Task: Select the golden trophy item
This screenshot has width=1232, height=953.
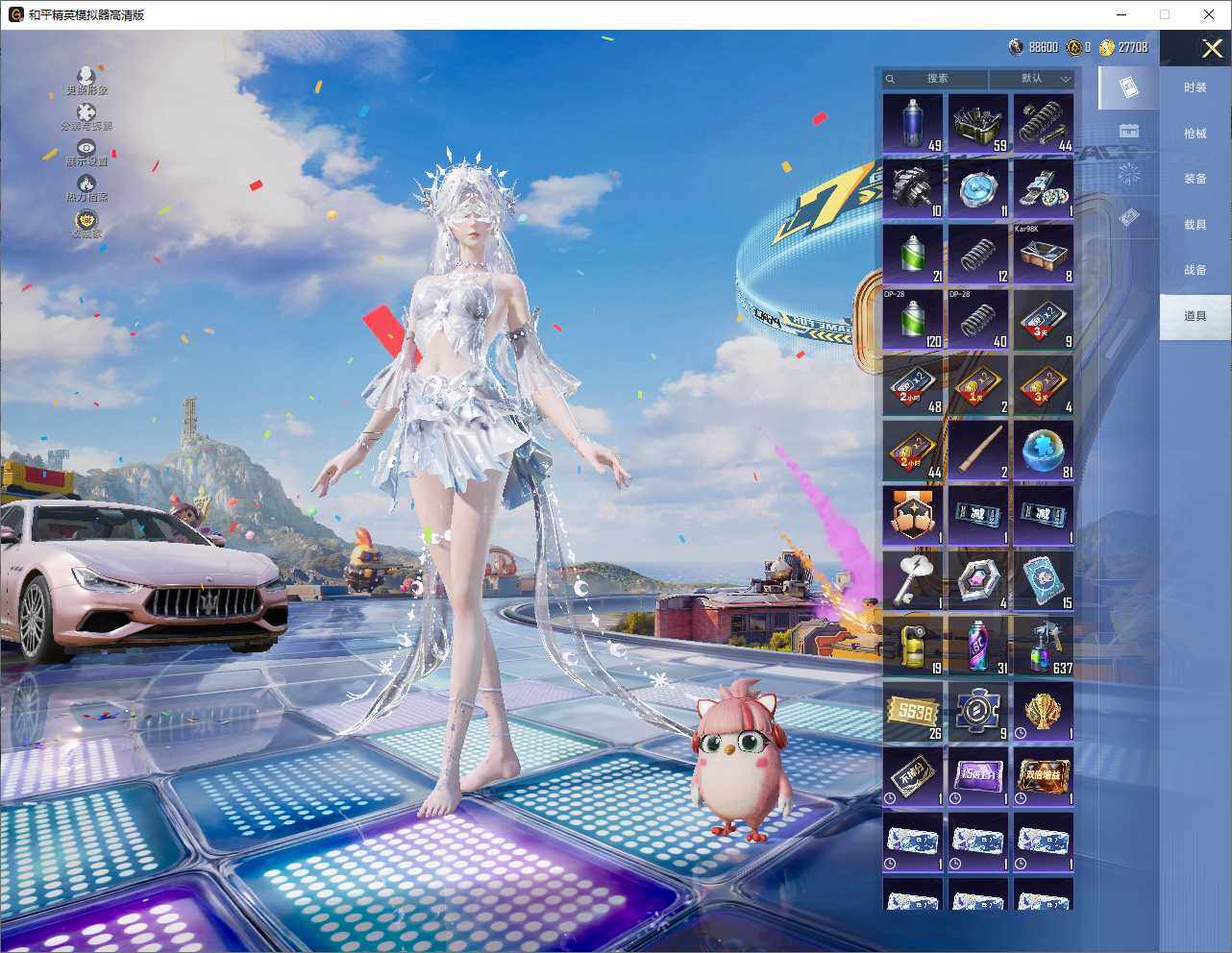Action: (1044, 711)
